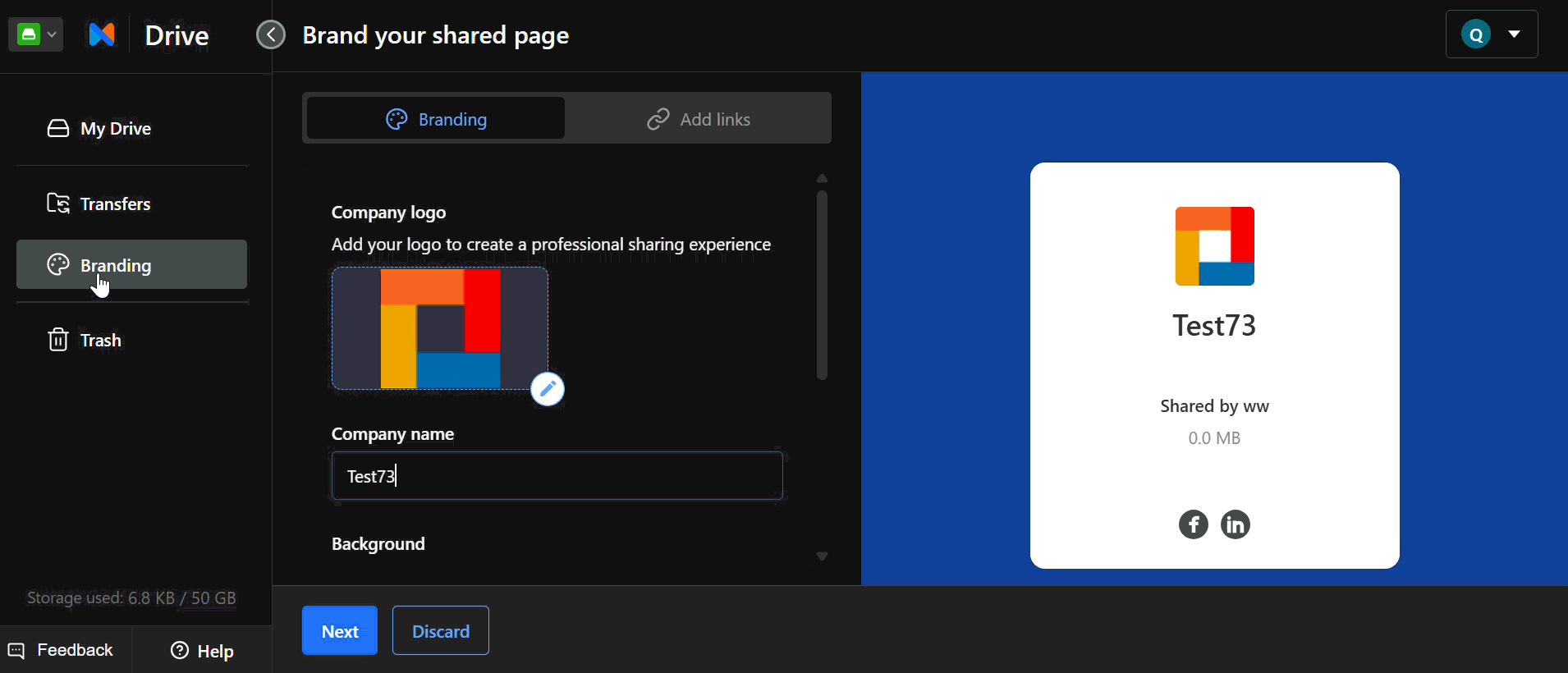Select Branding in the left sidebar
Screen dimensions: 1568x673
(x=131, y=264)
